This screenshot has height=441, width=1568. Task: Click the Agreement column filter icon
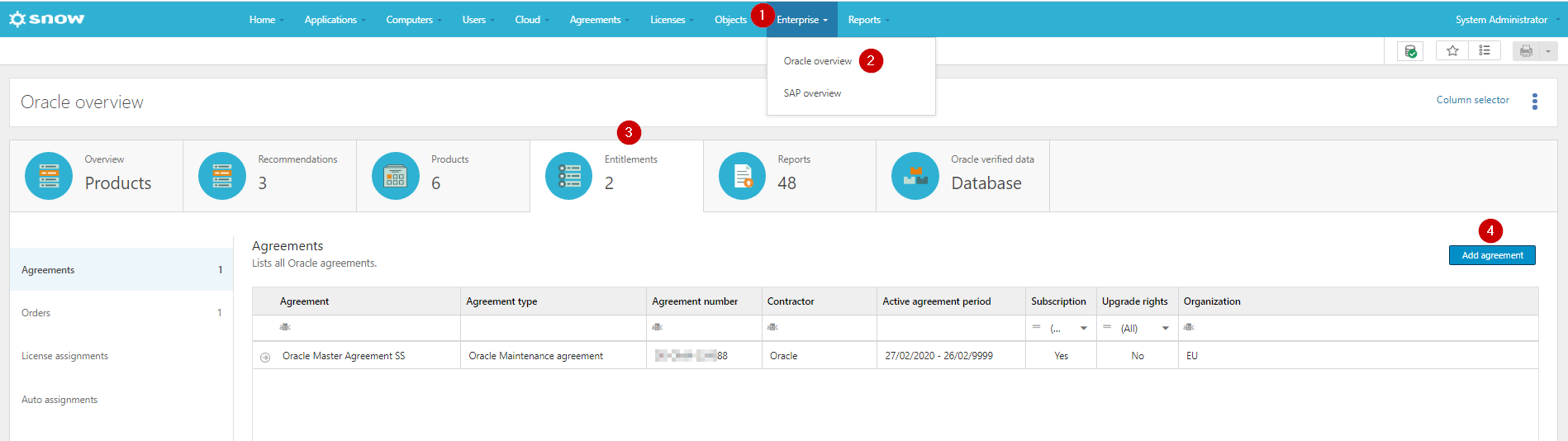285,327
